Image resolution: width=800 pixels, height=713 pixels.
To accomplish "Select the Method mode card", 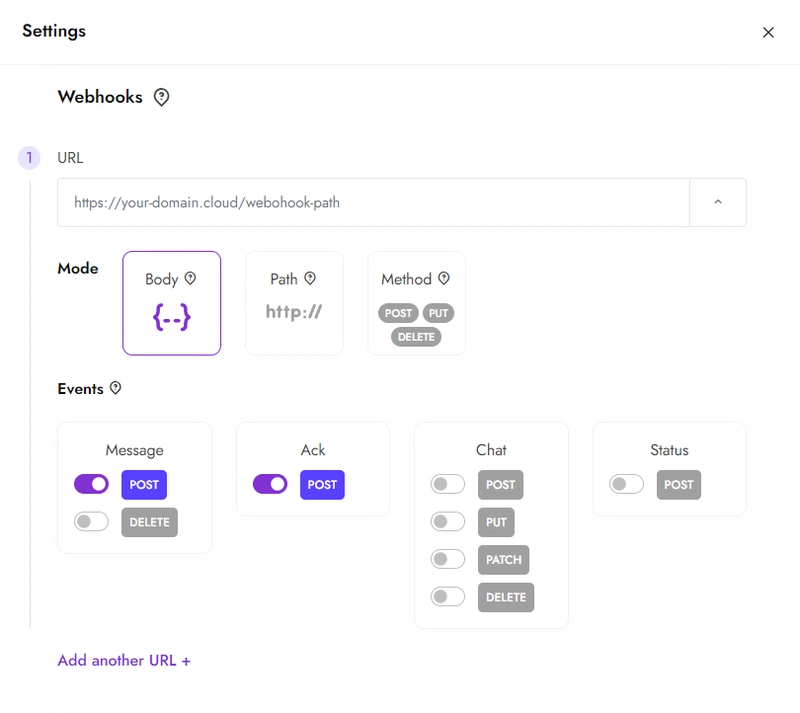I will click(416, 303).
